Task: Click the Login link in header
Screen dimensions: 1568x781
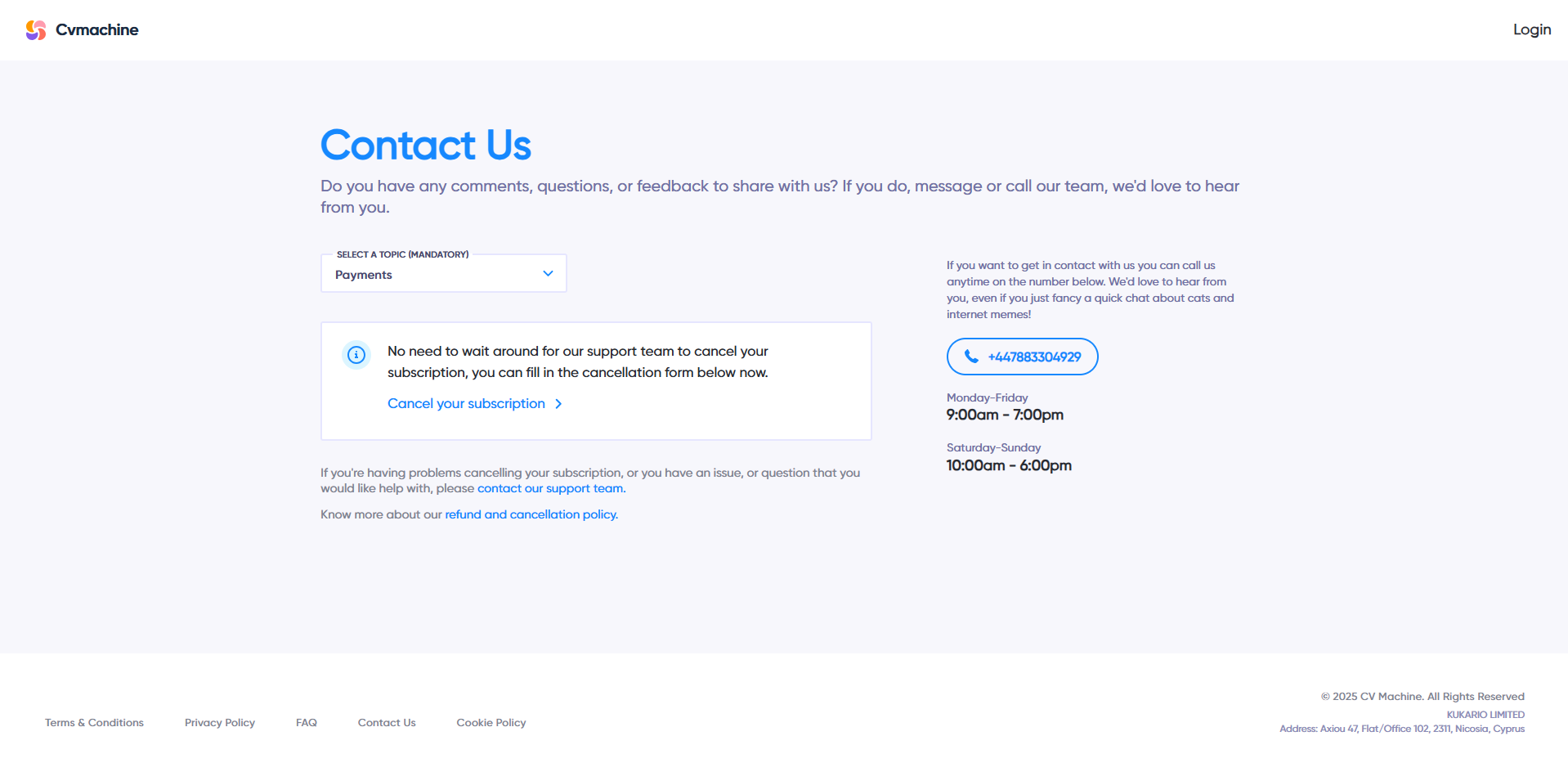Action: point(1532,29)
